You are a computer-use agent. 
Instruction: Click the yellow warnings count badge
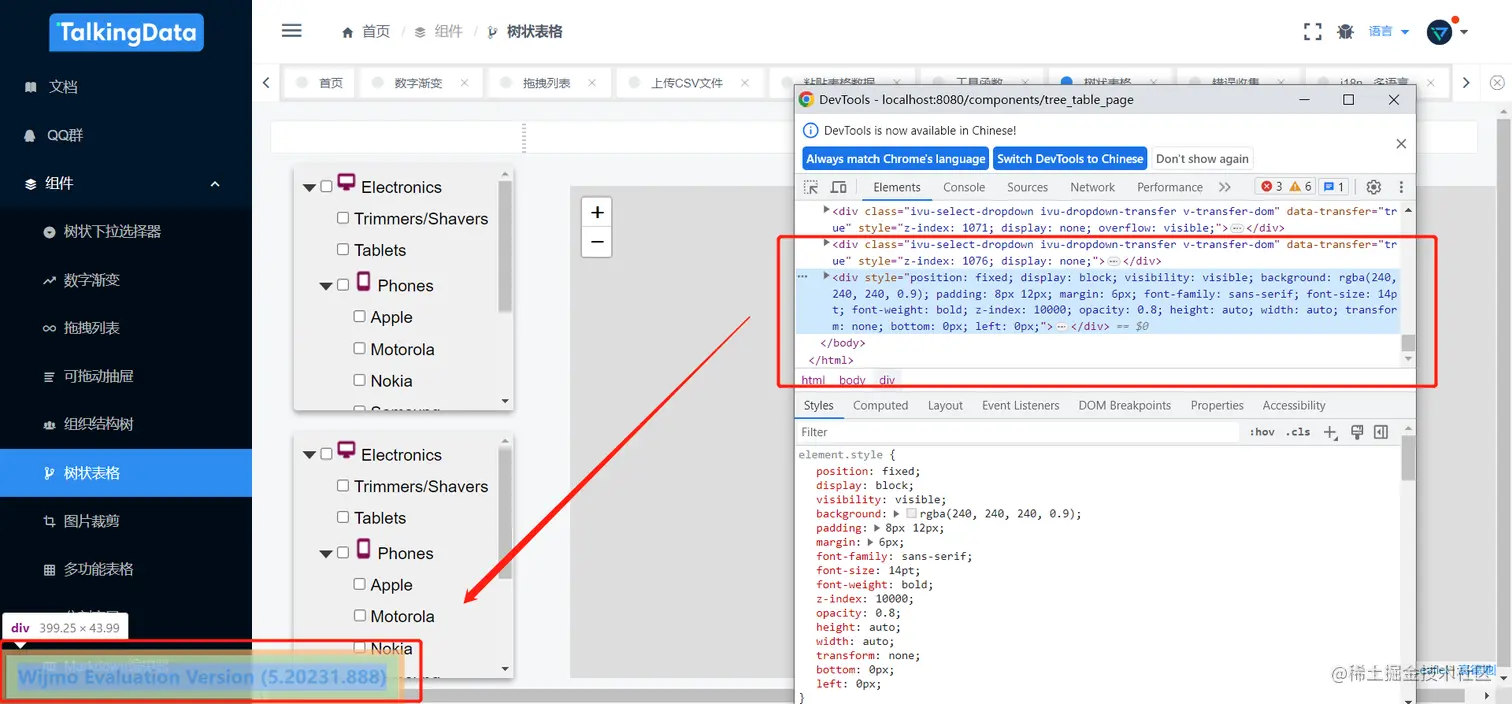click(x=1301, y=187)
